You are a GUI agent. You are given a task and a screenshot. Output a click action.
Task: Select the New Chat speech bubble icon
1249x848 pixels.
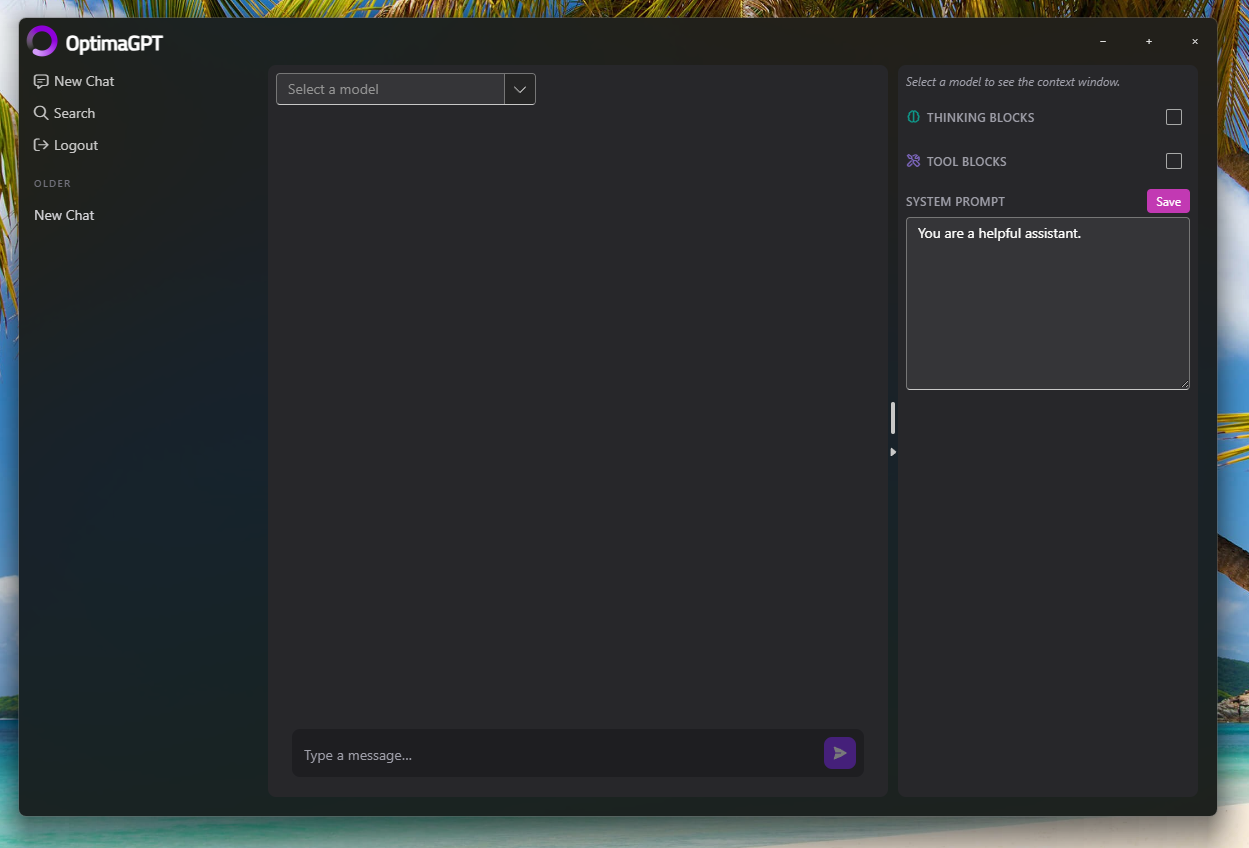pos(40,80)
